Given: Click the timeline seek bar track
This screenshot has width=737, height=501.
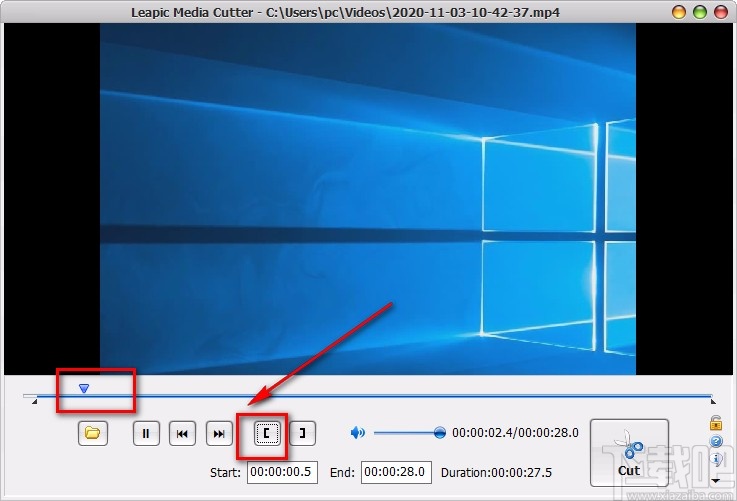Looking at the screenshot, I should pos(368,396).
